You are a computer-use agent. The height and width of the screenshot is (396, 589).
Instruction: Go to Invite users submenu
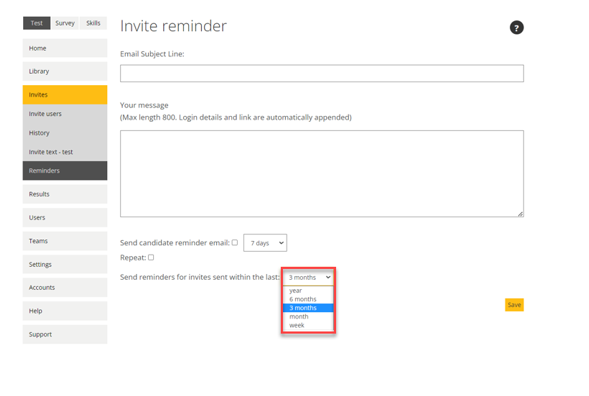pyautogui.click(x=65, y=114)
